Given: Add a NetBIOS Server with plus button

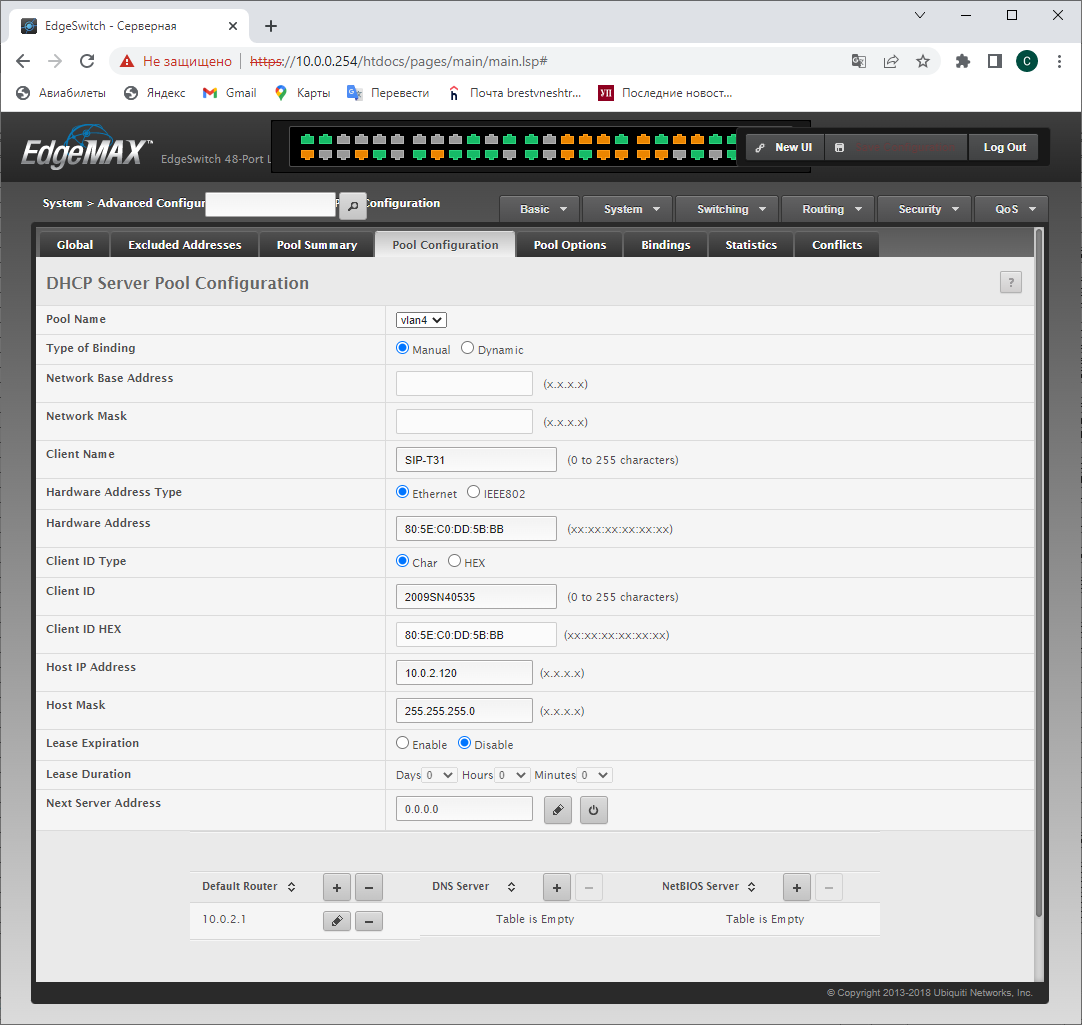Looking at the screenshot, I should [x=797, y=887].
